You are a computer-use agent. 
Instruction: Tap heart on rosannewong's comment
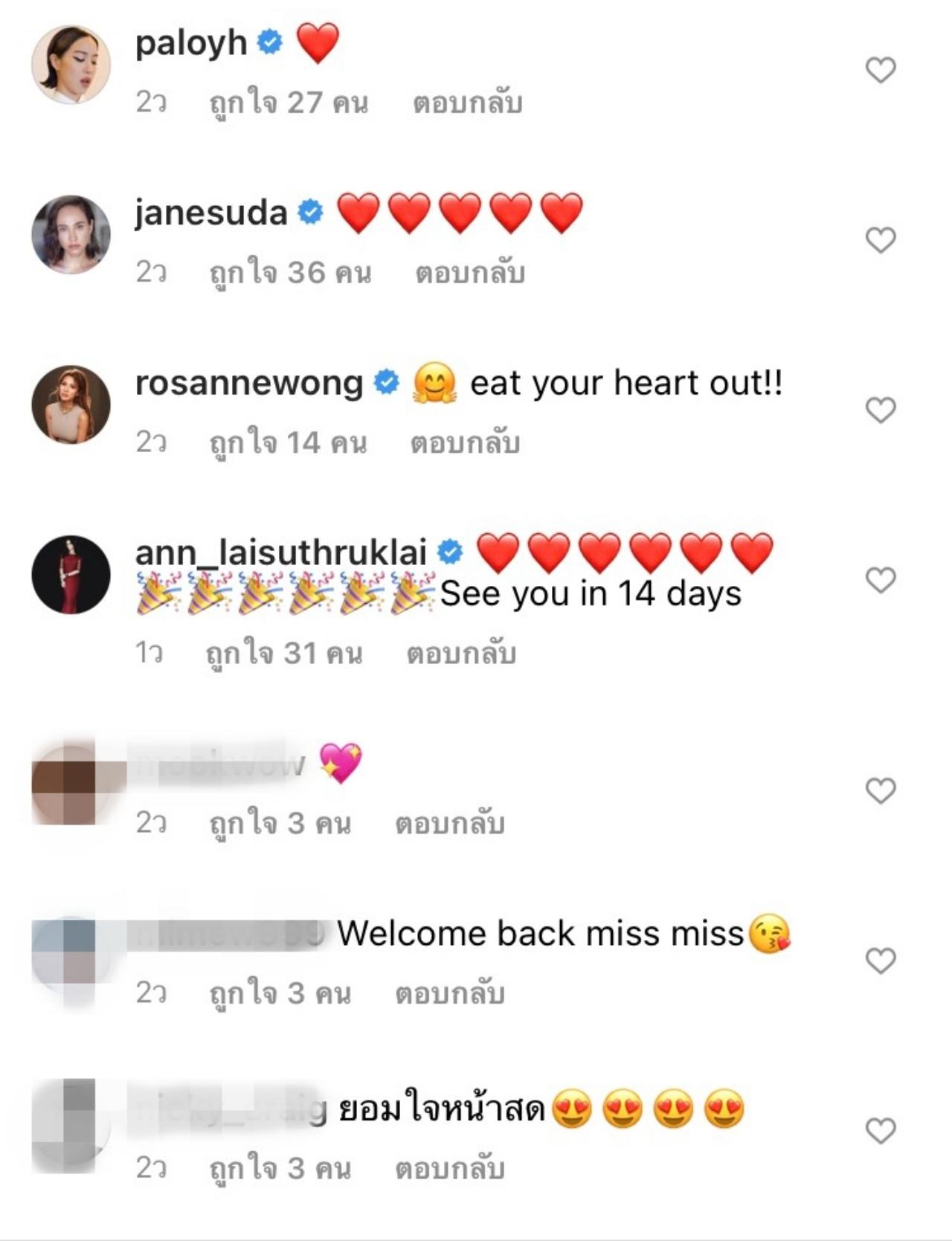pos(881,410)
